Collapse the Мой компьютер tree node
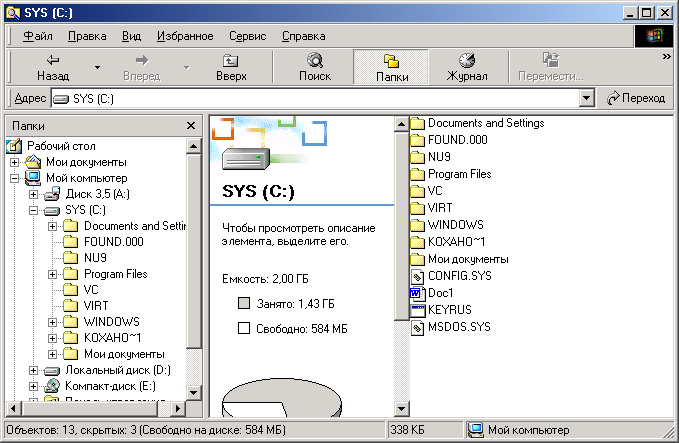This screenshot has height=443, width=679. (x=14, y=178)
